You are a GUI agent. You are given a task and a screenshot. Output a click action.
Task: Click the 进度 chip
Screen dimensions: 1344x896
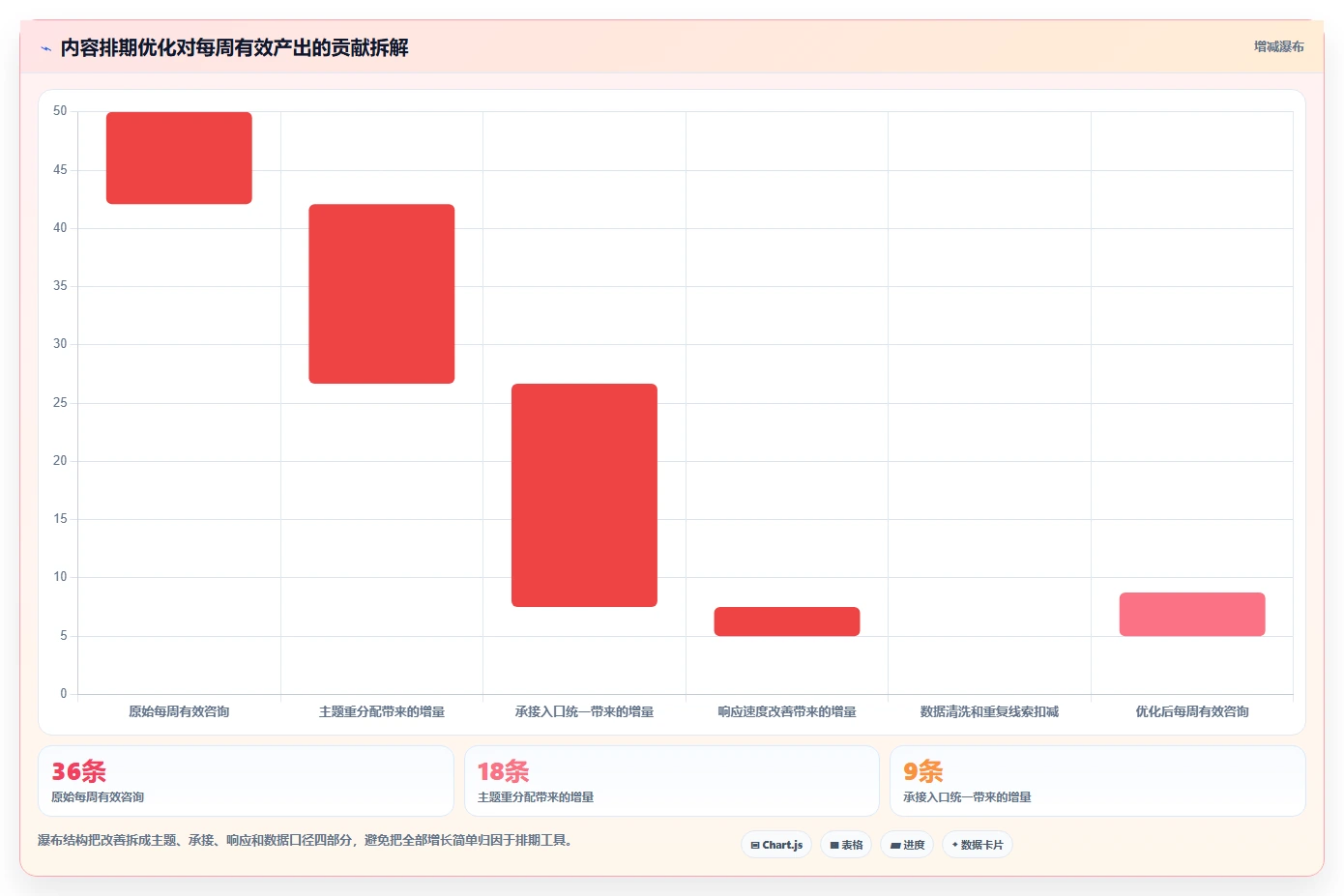[907, 845]
